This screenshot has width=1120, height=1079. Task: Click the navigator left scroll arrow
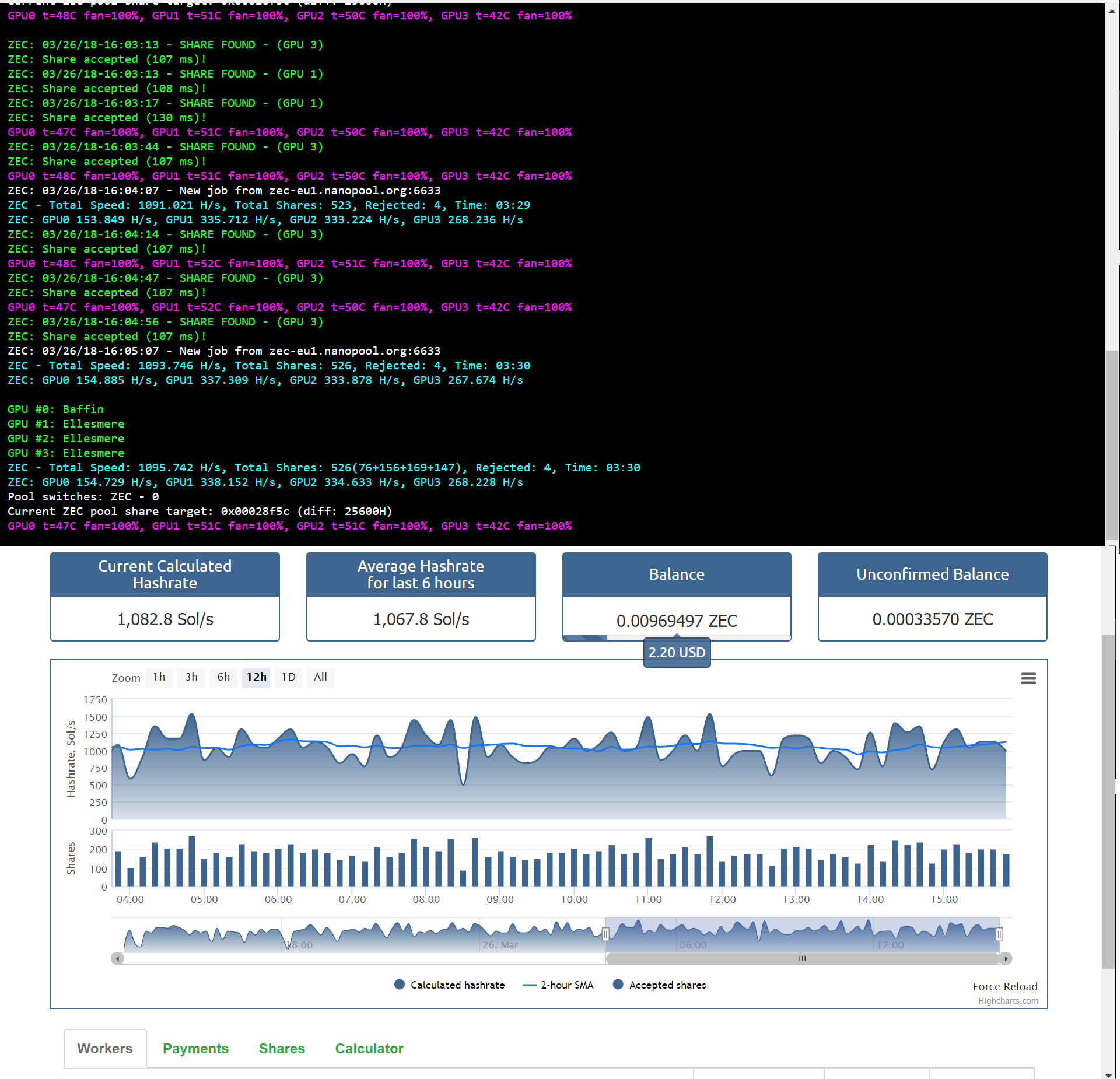[x=118, y=958]
